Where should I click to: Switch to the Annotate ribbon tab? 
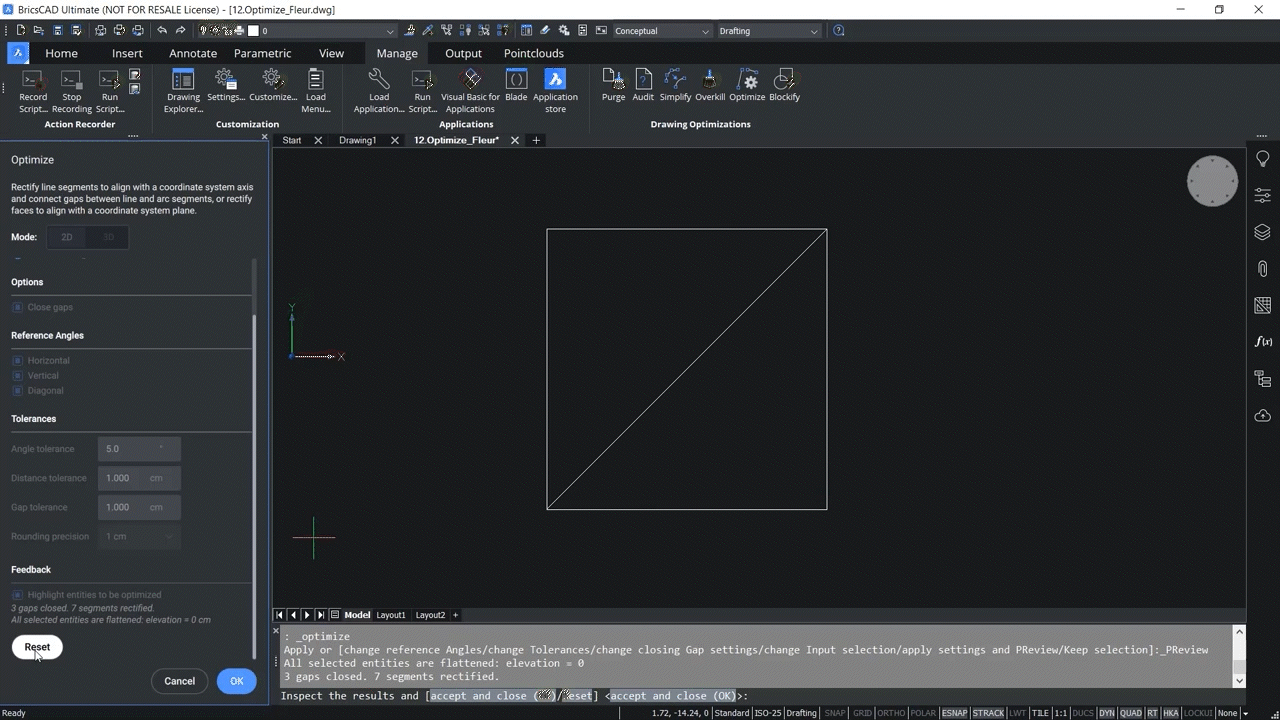point(193,53)
